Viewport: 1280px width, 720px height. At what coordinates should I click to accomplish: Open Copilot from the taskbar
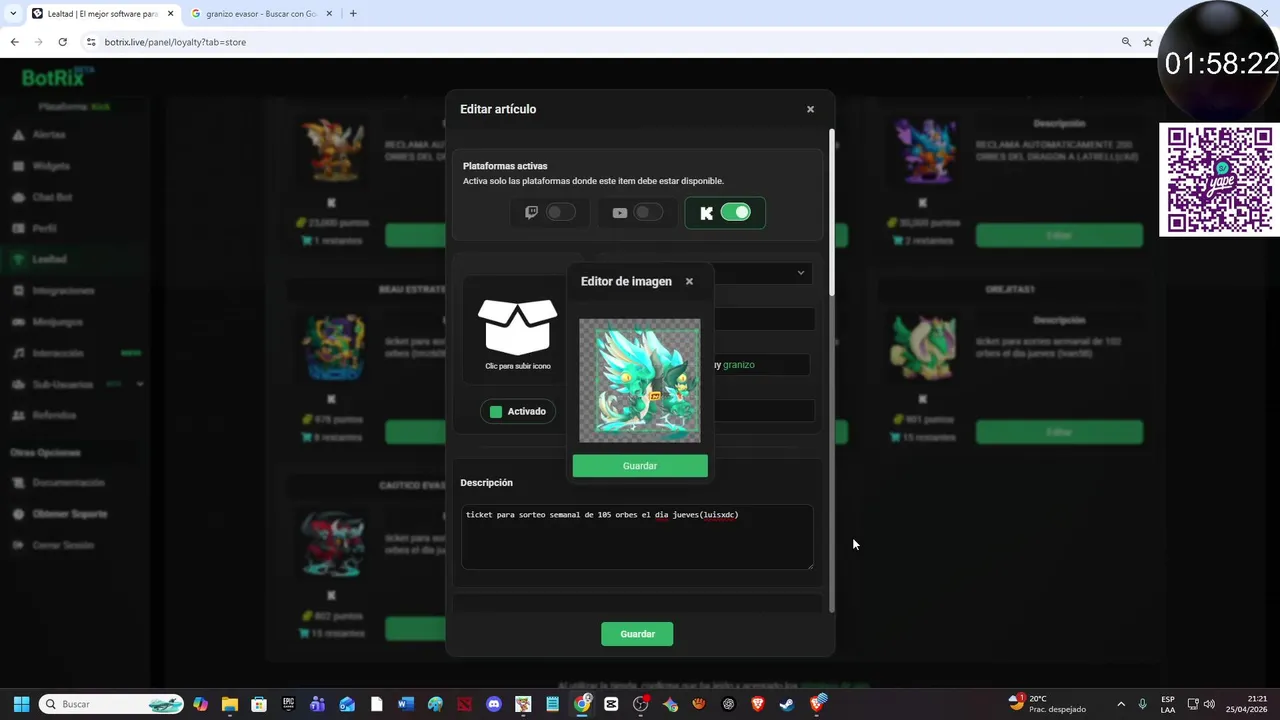pos(201,704)
